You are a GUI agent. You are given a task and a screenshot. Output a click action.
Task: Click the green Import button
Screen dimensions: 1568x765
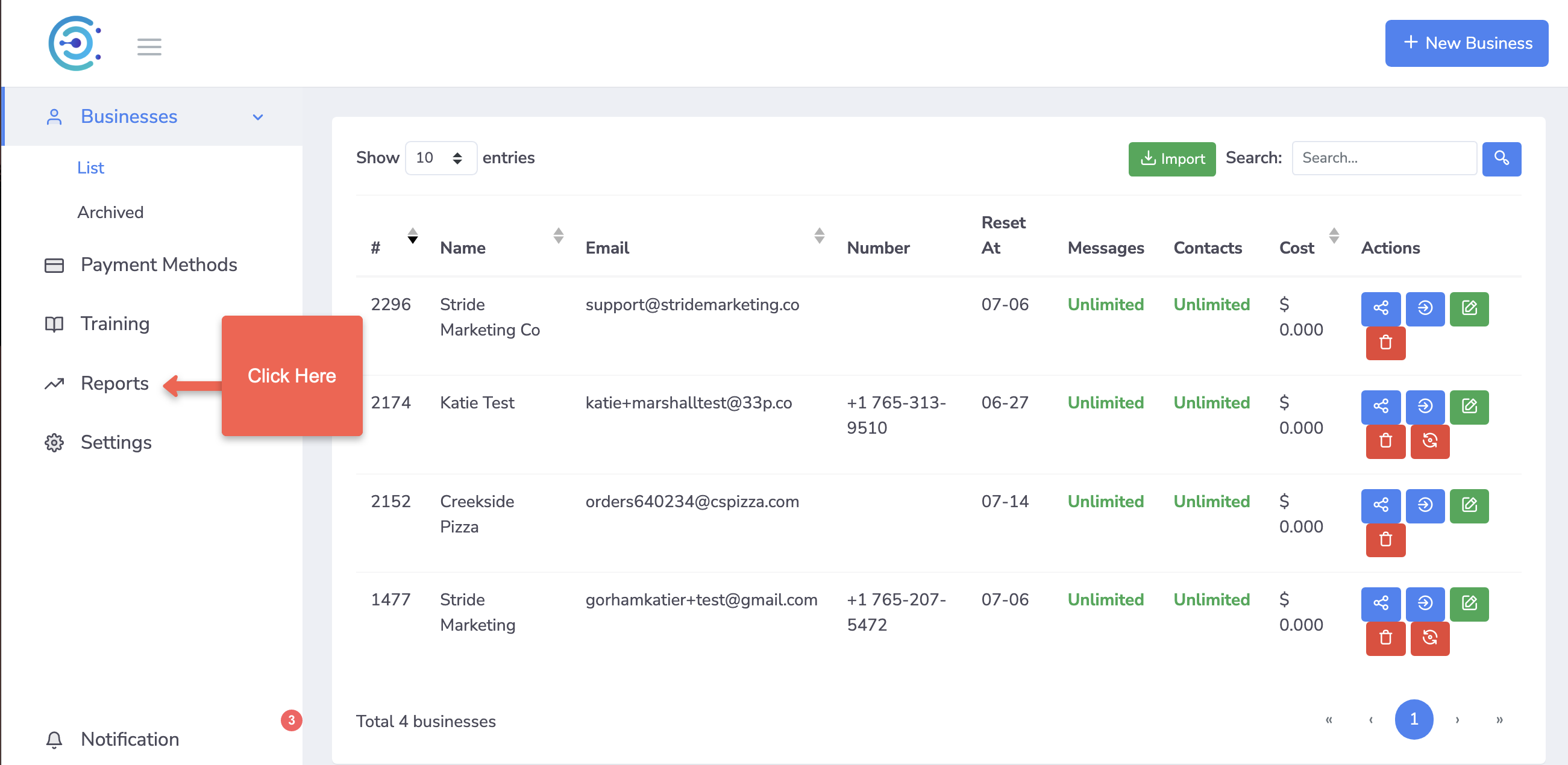[1171, 159]
